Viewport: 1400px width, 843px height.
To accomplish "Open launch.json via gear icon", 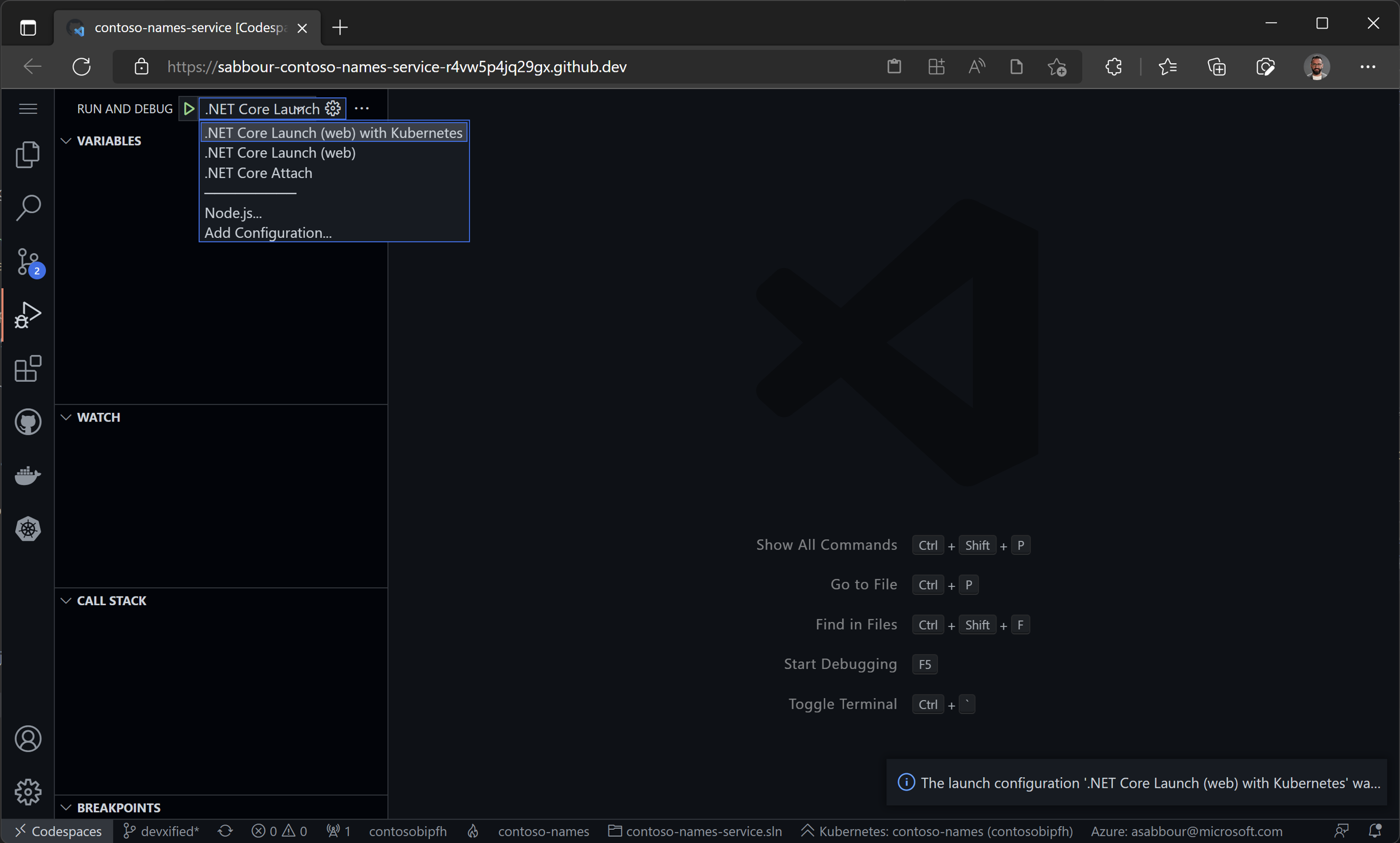I will point(333,109).
